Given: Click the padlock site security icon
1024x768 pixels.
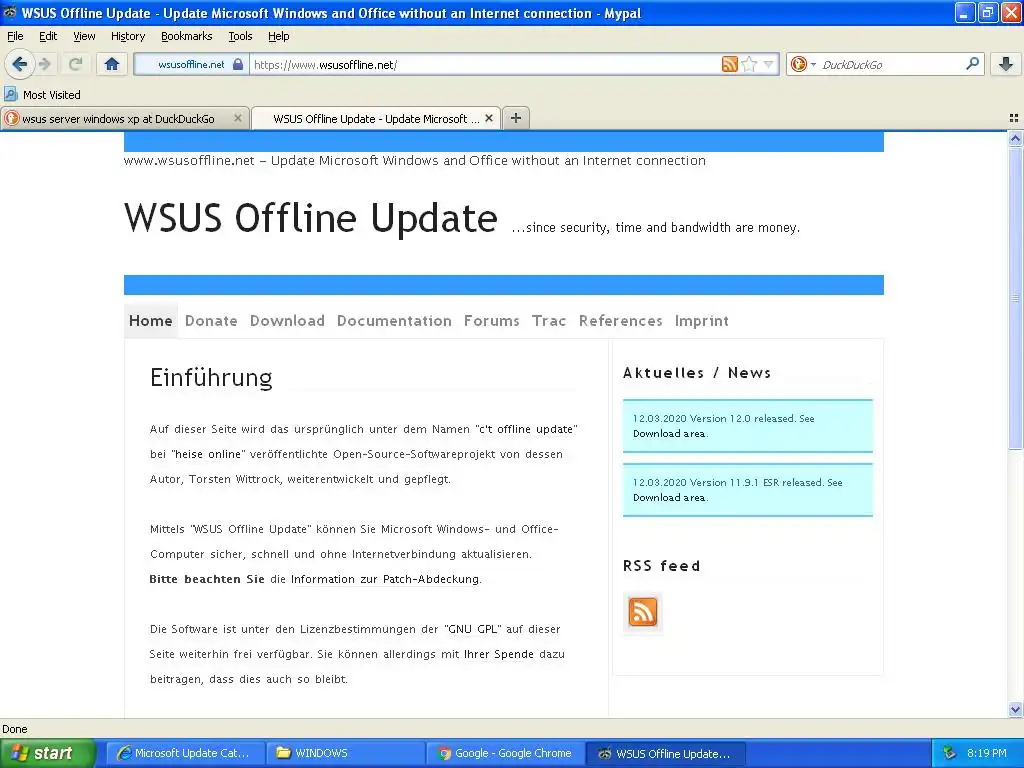Looking at the screenshot, I should click(x=238, y=64).
